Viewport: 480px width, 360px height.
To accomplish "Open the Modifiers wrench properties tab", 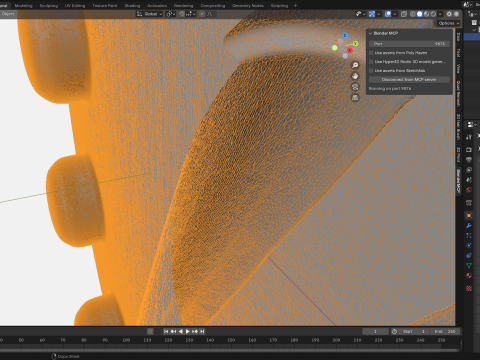I will click(469, 226).
